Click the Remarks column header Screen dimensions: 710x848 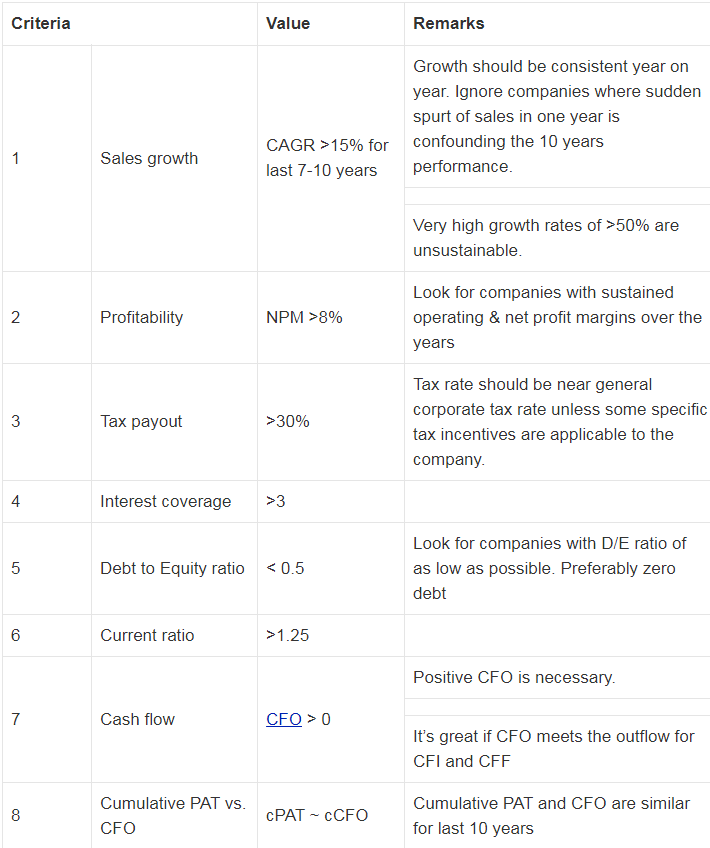[449, 23]
